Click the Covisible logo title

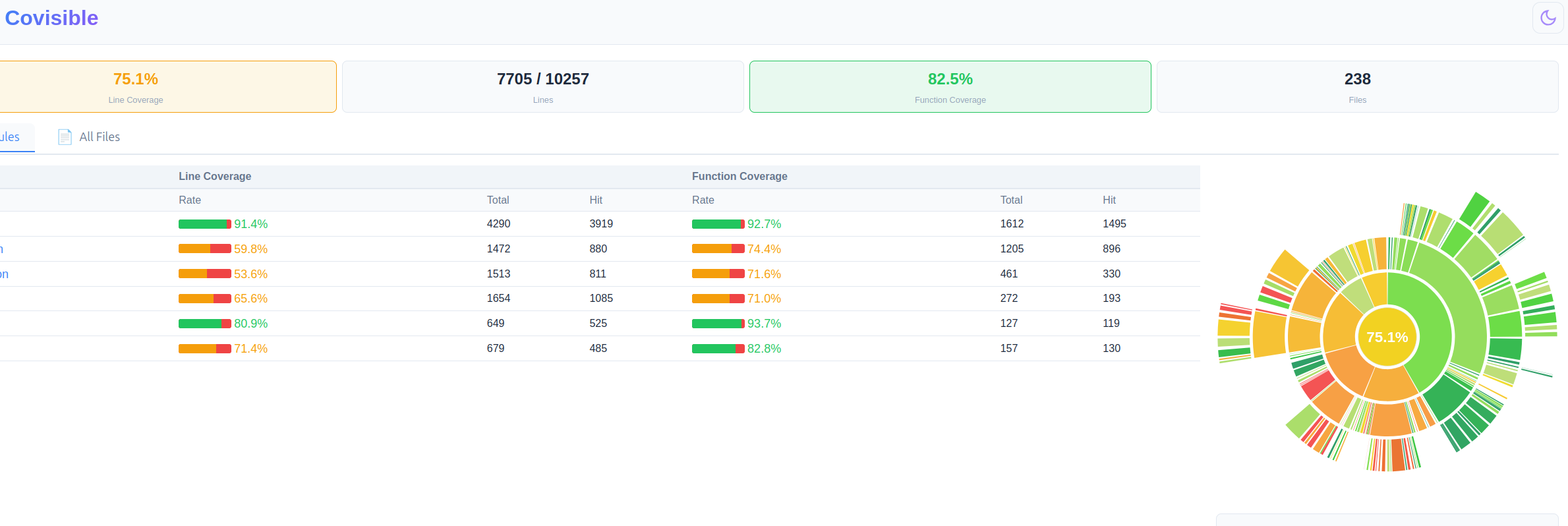click(51, 18)
